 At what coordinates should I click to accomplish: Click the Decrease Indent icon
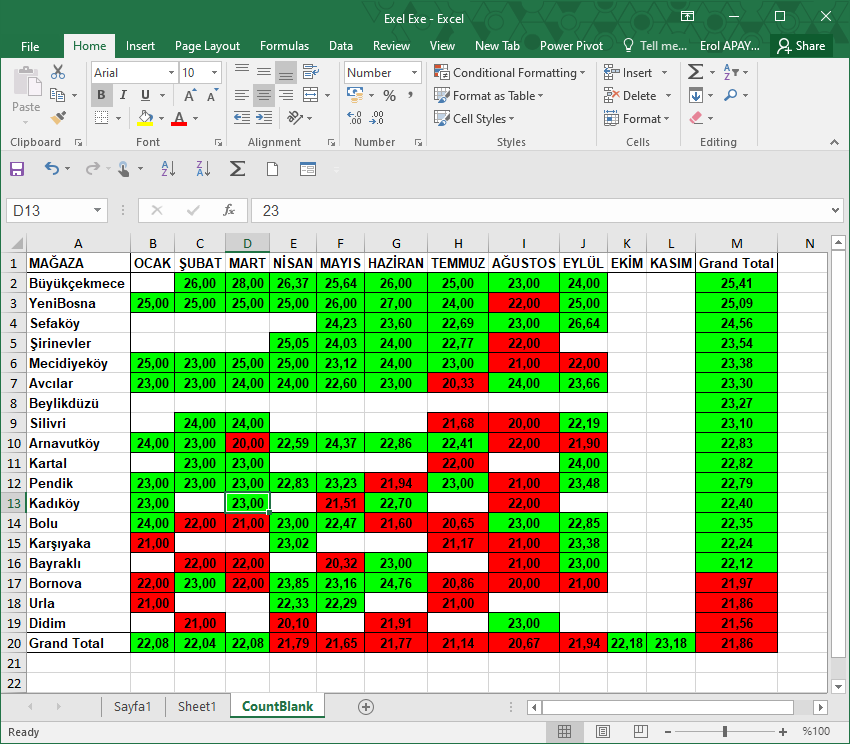(242, 118)
